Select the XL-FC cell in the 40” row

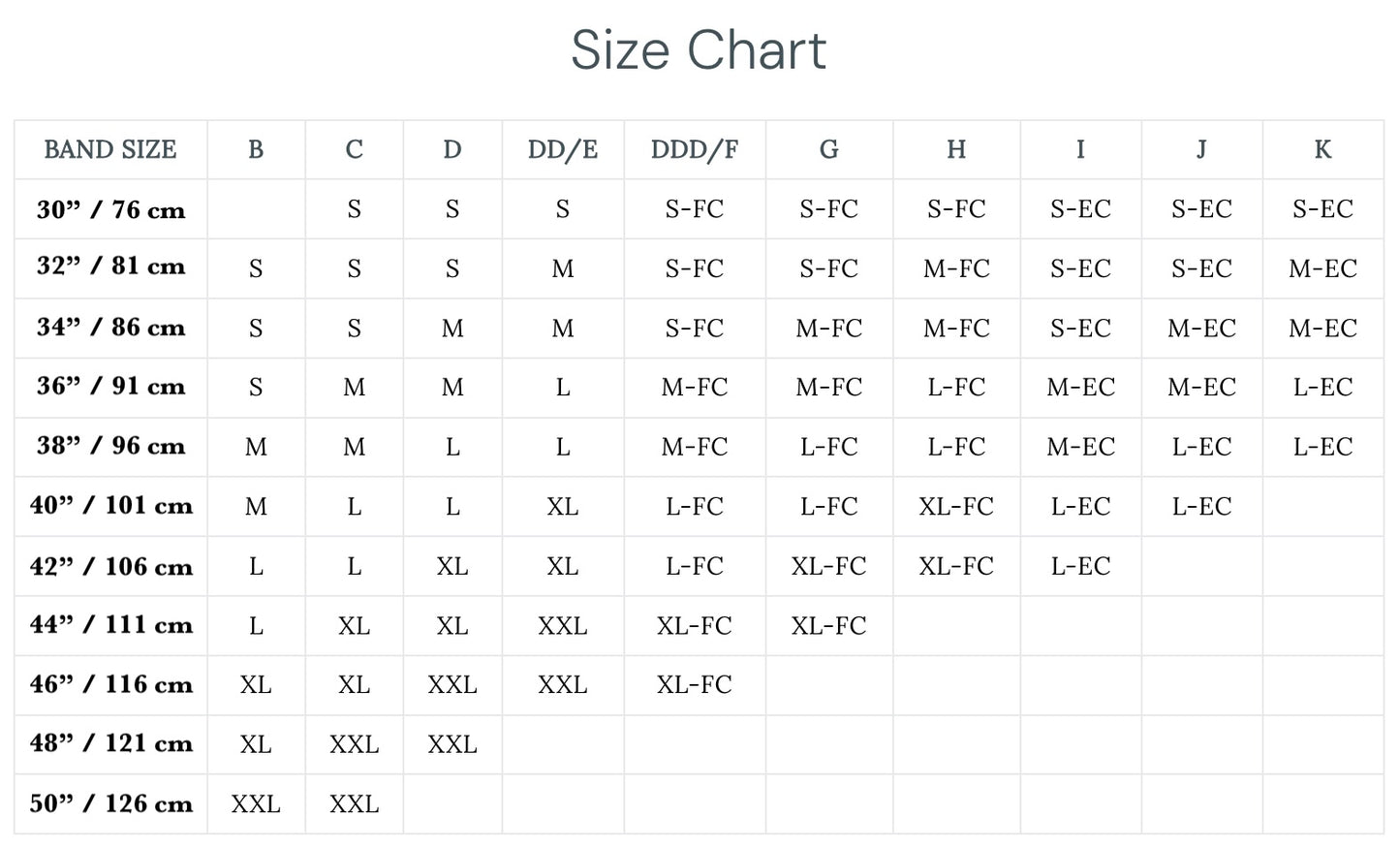[956, 506]
